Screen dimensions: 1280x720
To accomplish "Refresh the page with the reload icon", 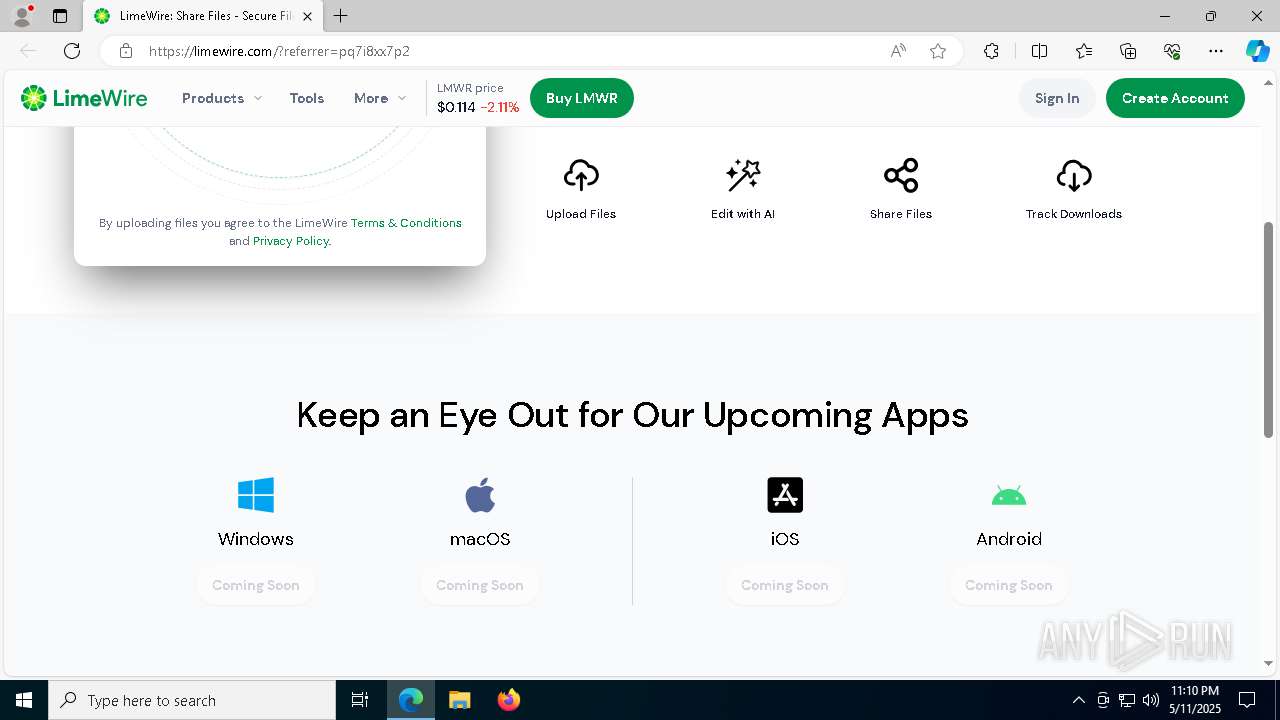I will [x=72, y=51].
